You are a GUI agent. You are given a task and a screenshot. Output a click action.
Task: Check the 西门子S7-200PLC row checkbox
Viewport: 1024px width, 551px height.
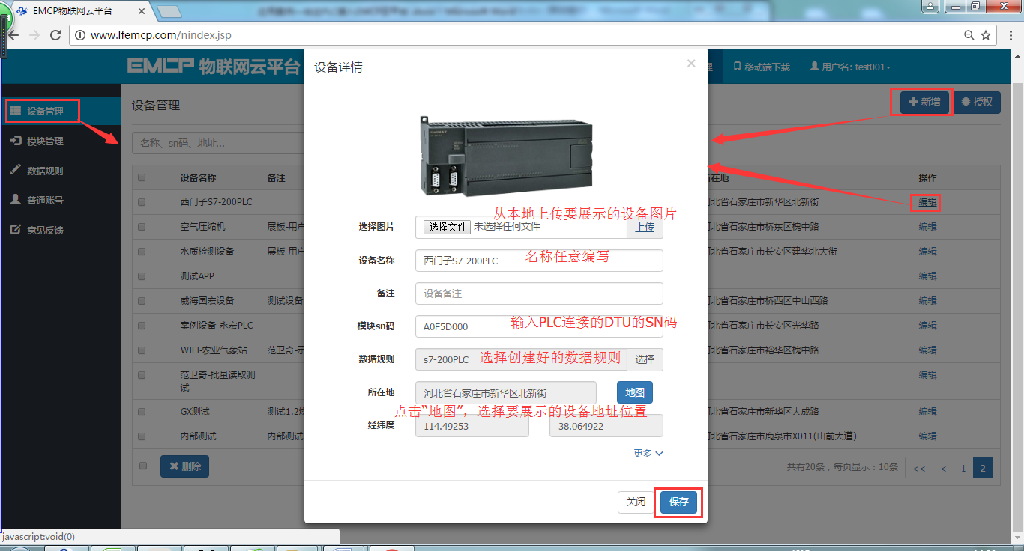pyautogui.click(x=142, y=202)
